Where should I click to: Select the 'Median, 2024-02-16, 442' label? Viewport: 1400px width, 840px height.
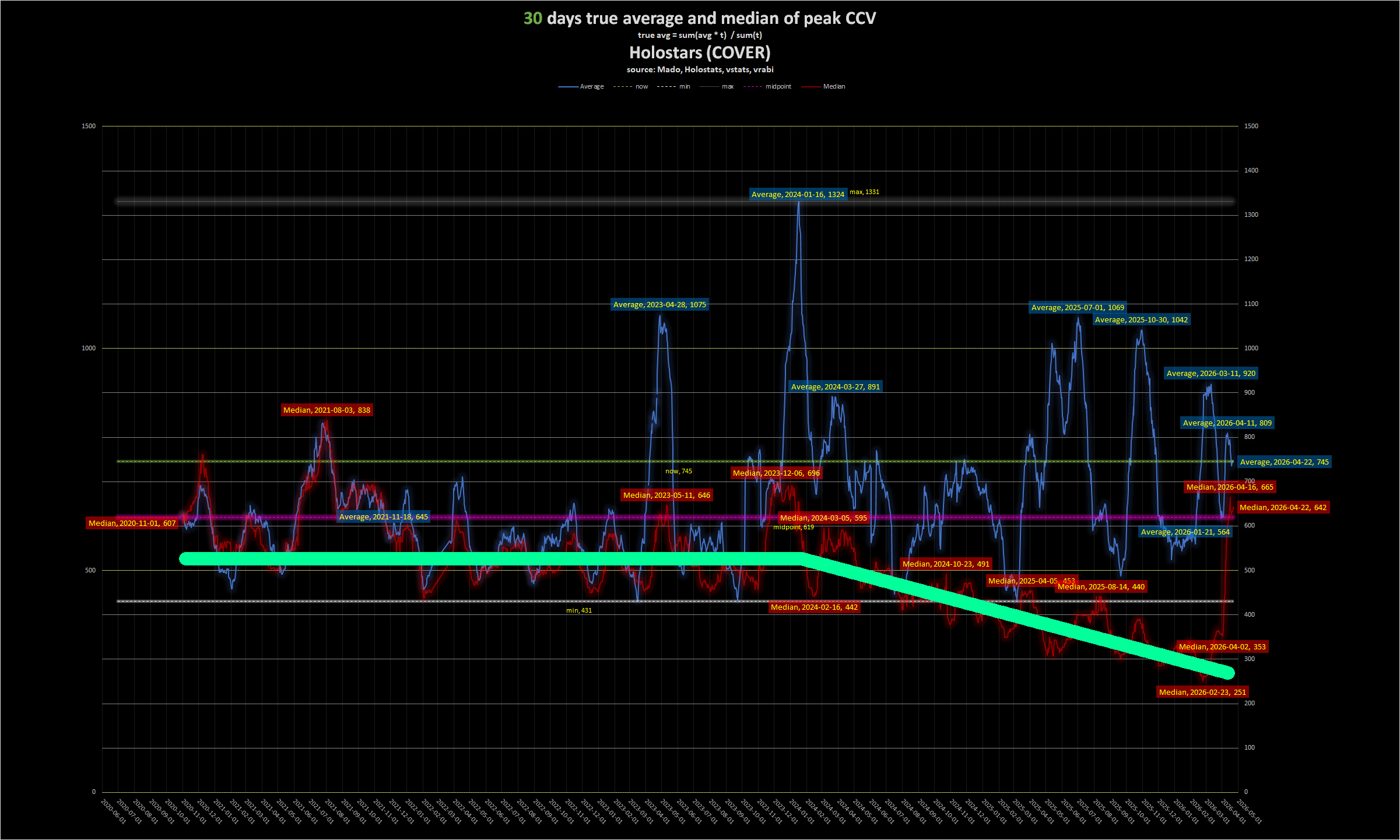tap(813, 607)
